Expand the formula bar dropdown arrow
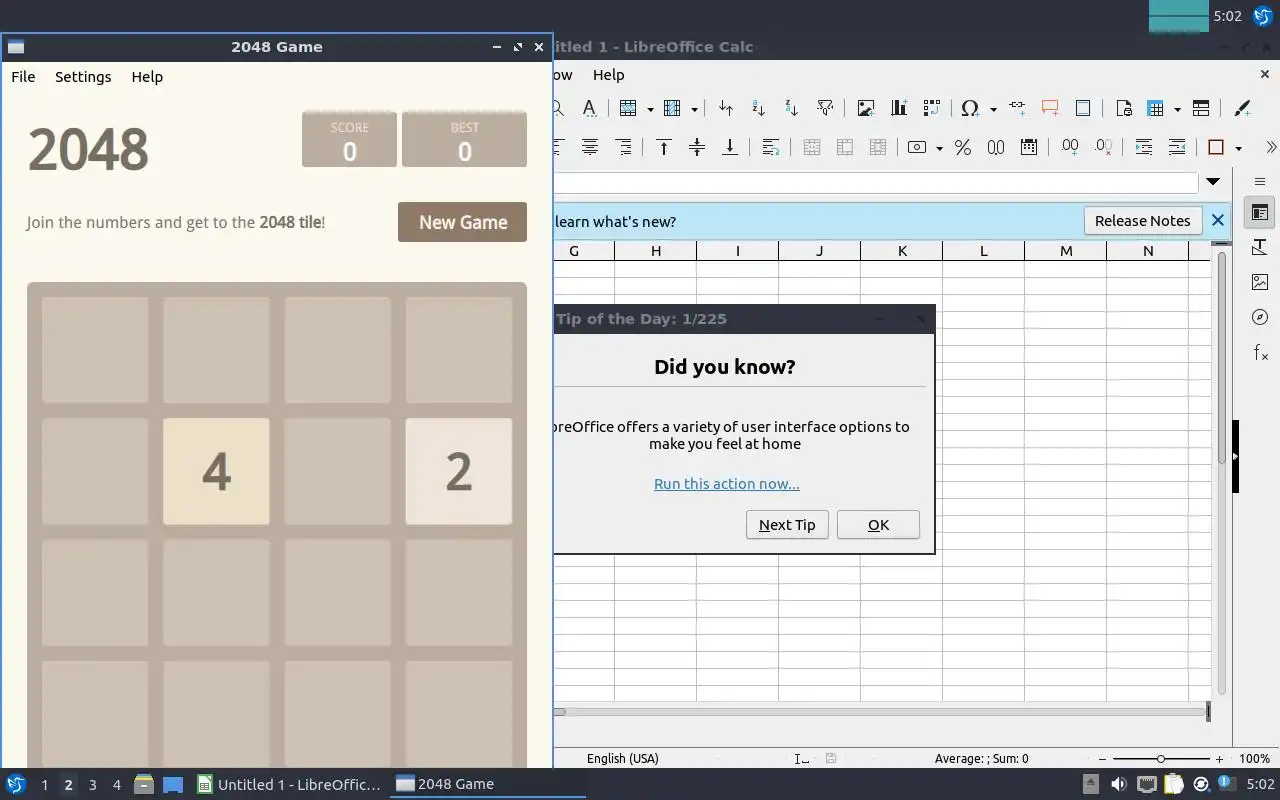1280x800 pixels. (1213, 182)
